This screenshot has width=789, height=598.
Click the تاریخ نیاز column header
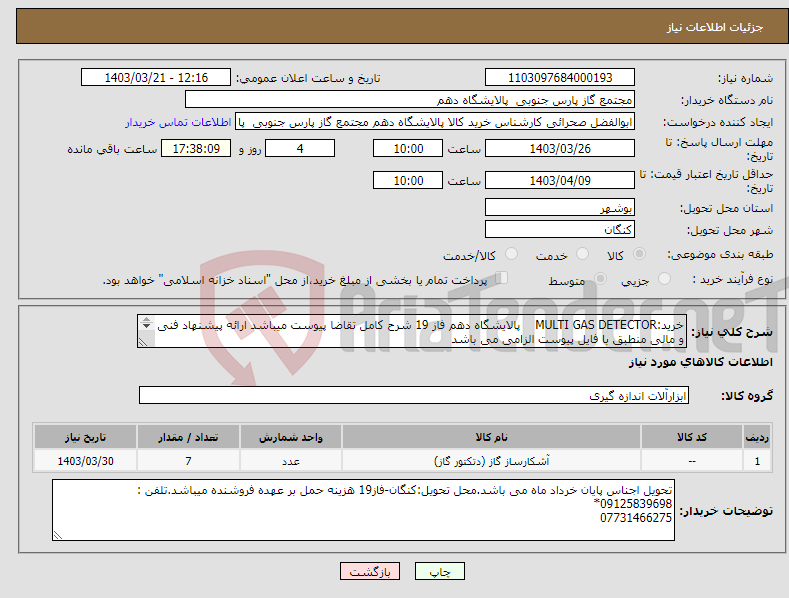point(86,437)
